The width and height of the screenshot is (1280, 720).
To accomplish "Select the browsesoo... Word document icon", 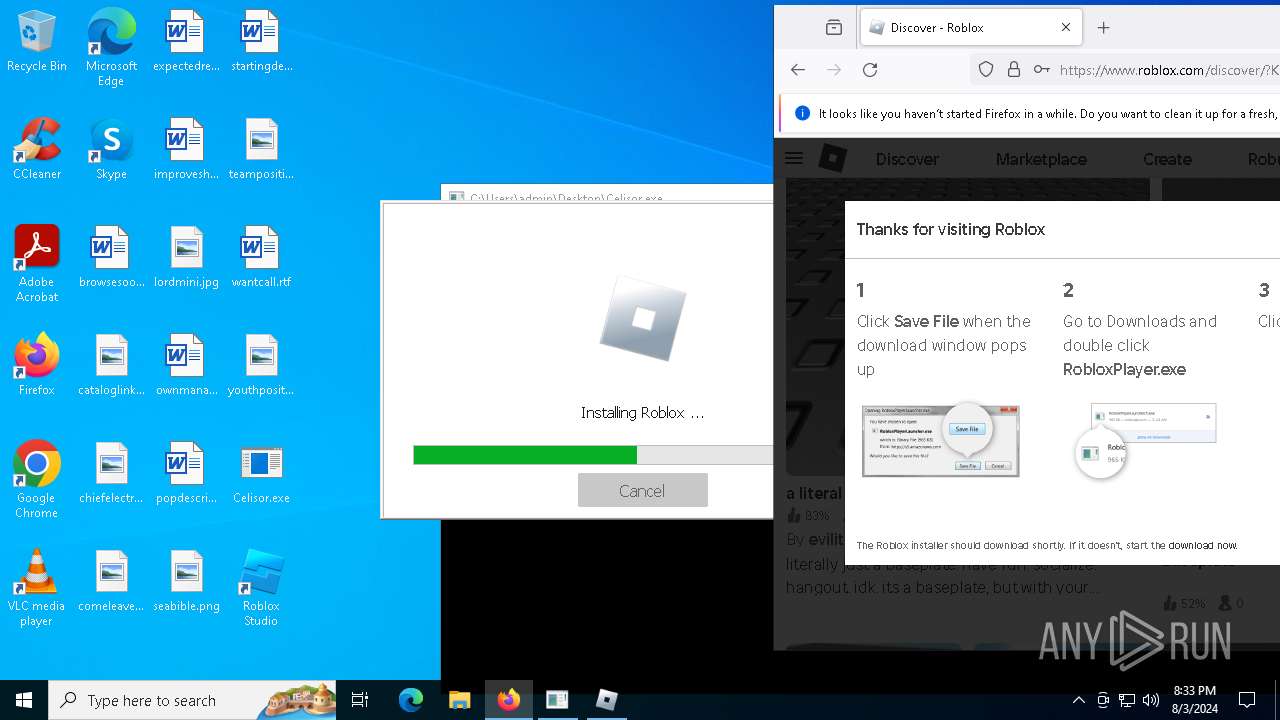I will click(x=111, y=258).
